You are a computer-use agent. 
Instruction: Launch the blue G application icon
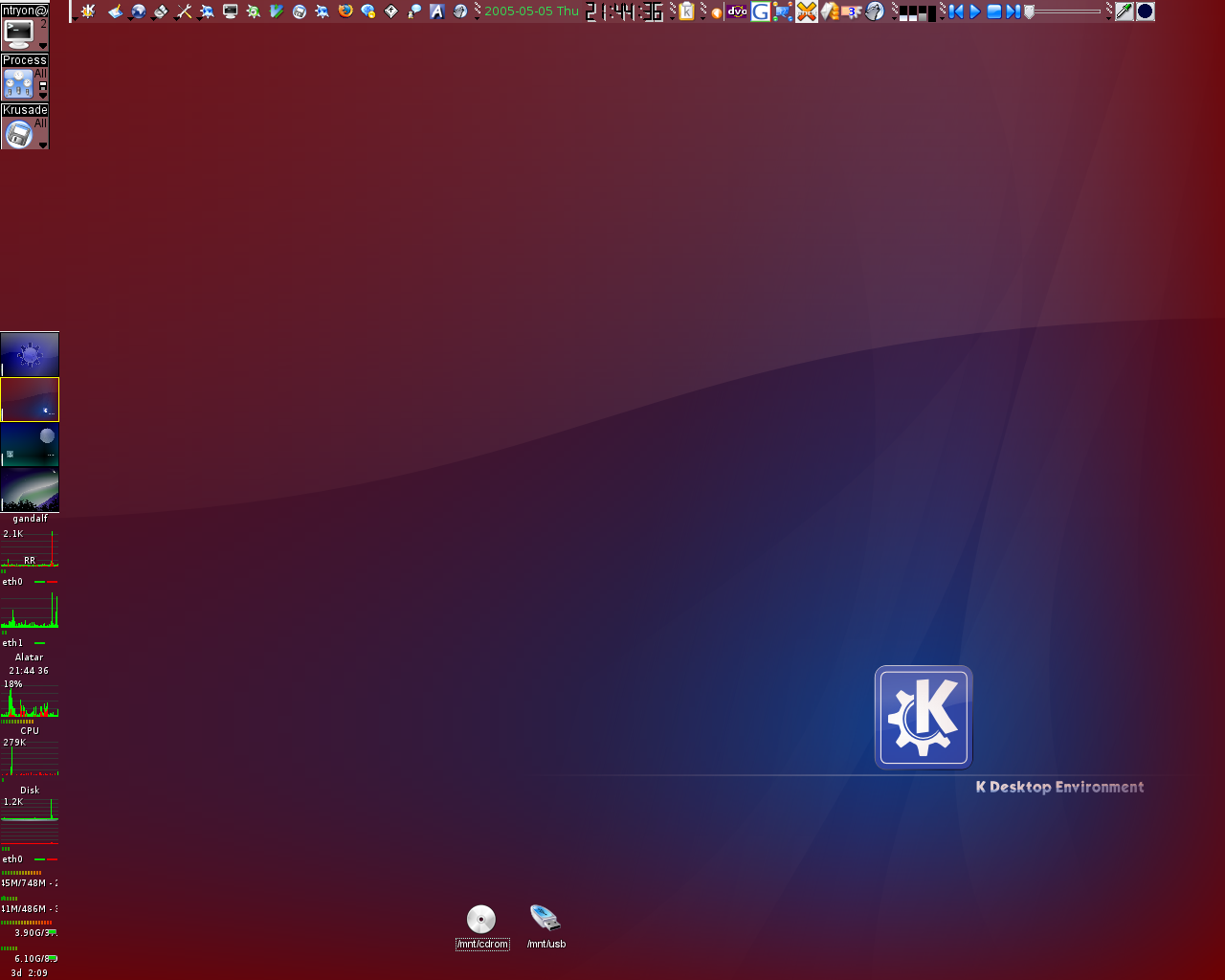[761, 11]
